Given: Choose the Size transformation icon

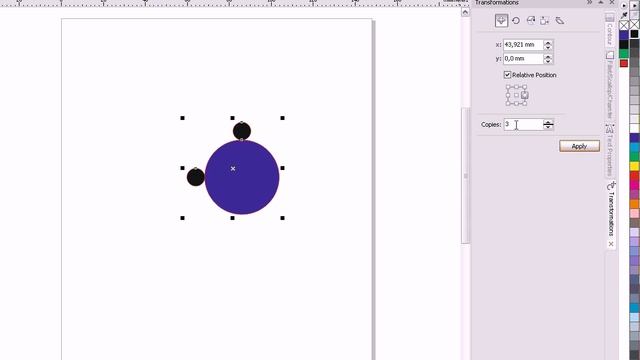Looking at the screenshot, I should (544, 20).
